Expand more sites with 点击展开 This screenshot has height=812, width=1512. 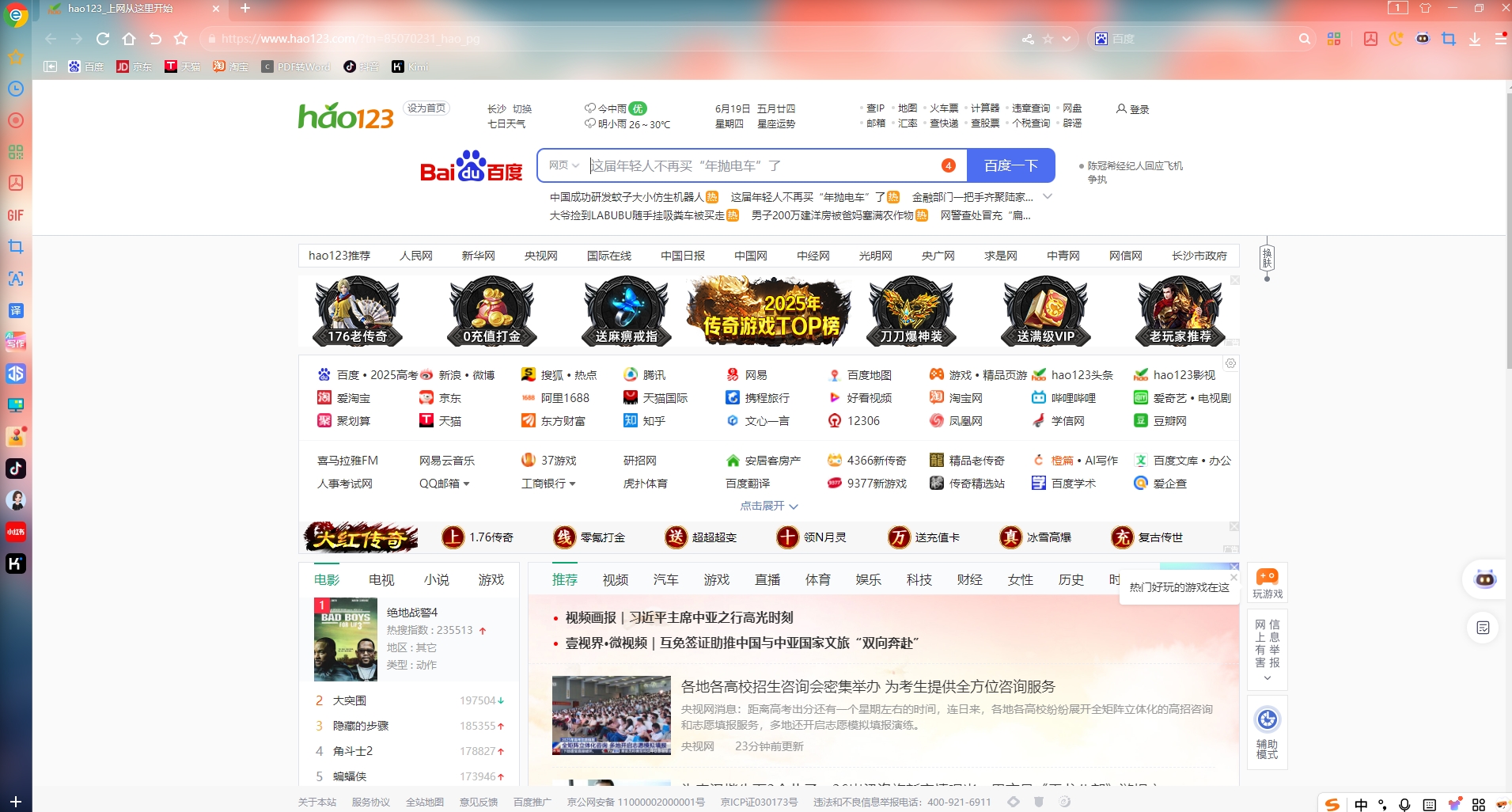click(x=769, y=506)
